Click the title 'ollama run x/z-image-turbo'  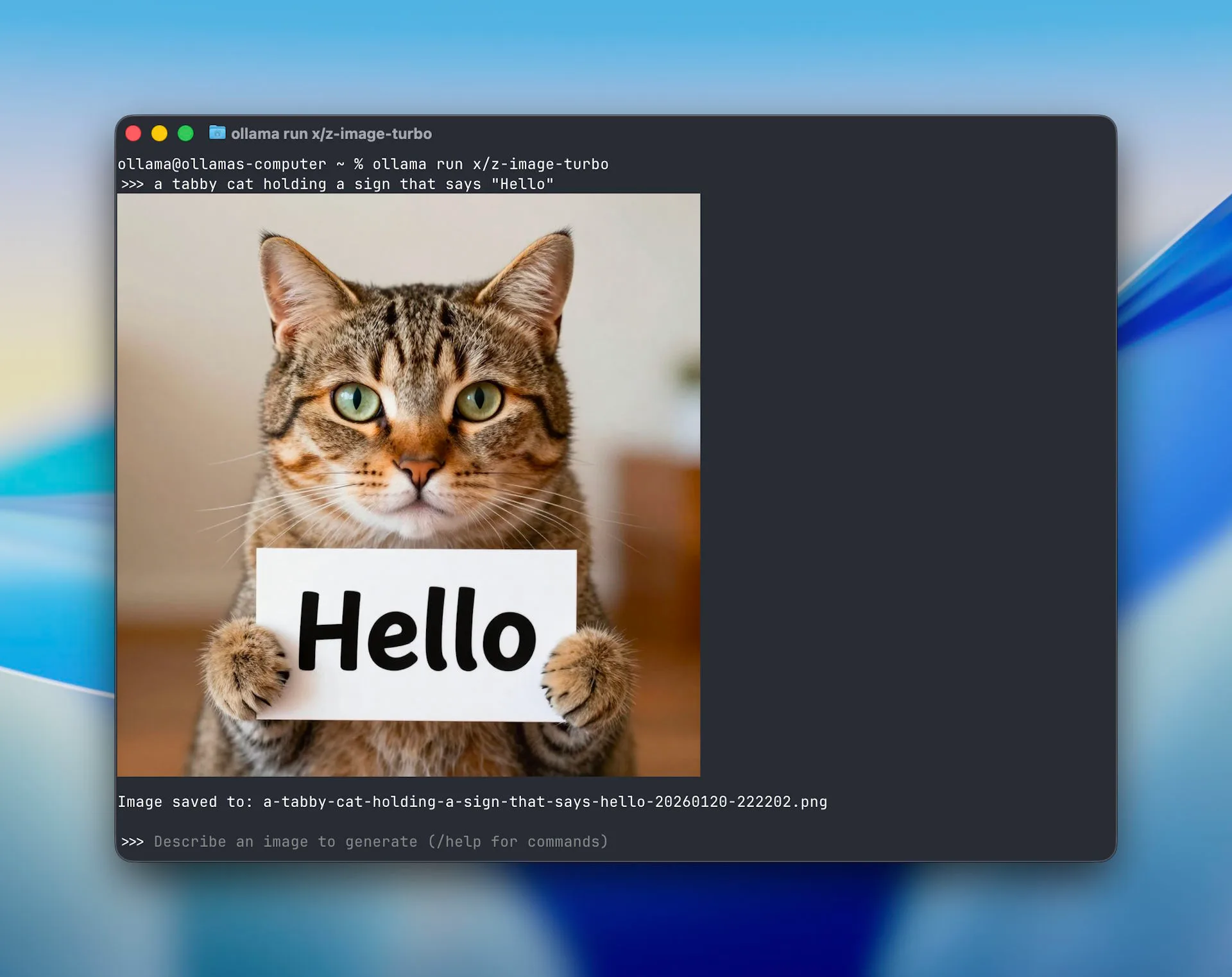[331, 133]
